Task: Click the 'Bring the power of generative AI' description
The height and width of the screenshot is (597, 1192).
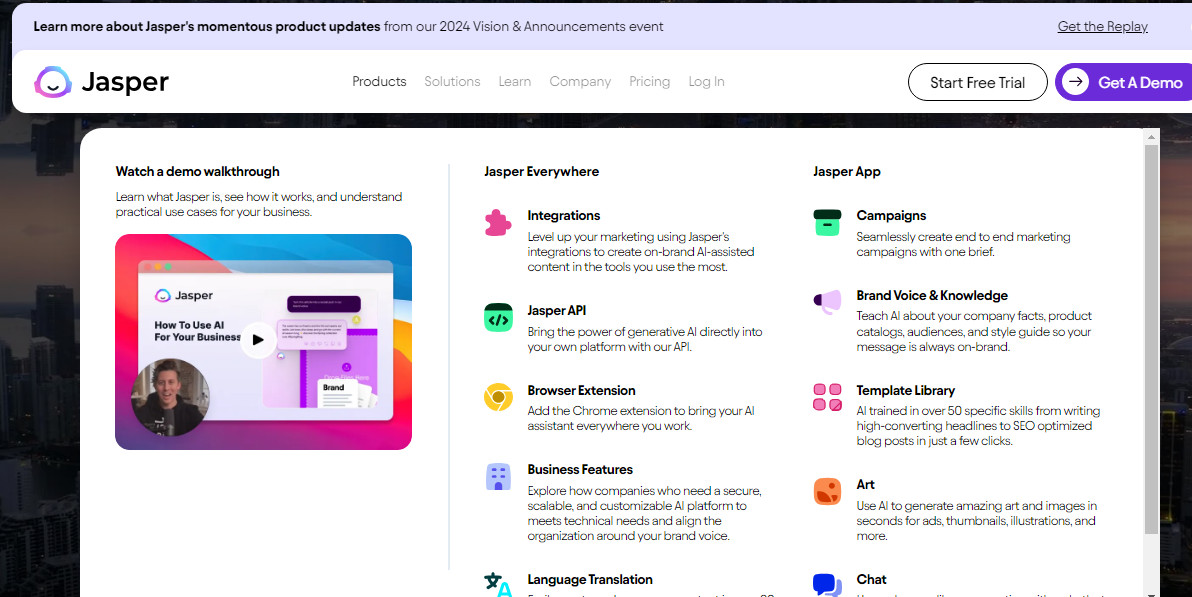Action: coord(645,339)
